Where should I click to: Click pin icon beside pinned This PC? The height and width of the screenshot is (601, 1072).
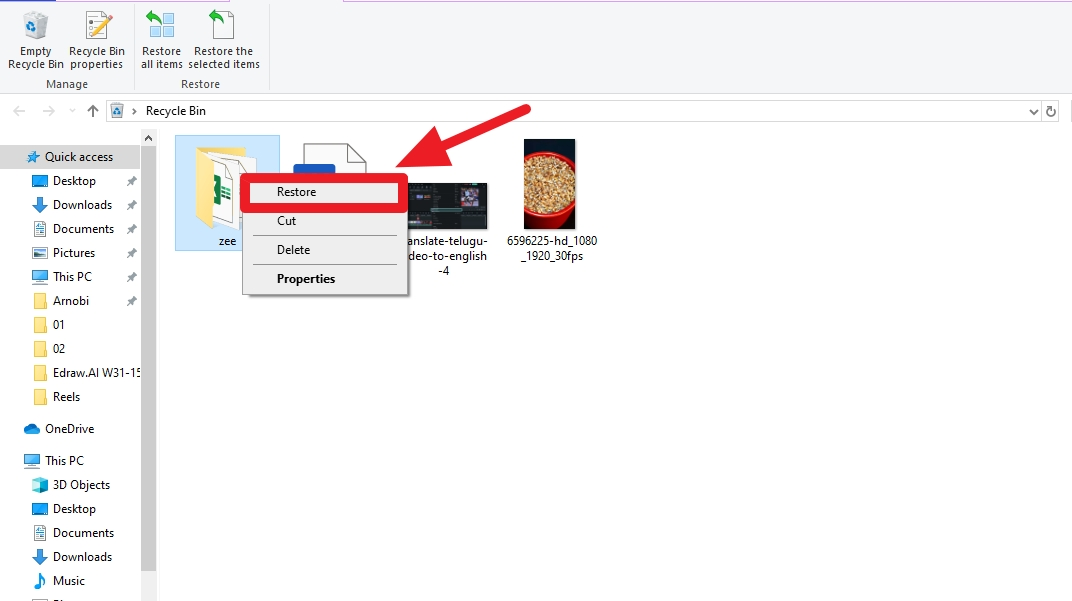coord(131,277)
